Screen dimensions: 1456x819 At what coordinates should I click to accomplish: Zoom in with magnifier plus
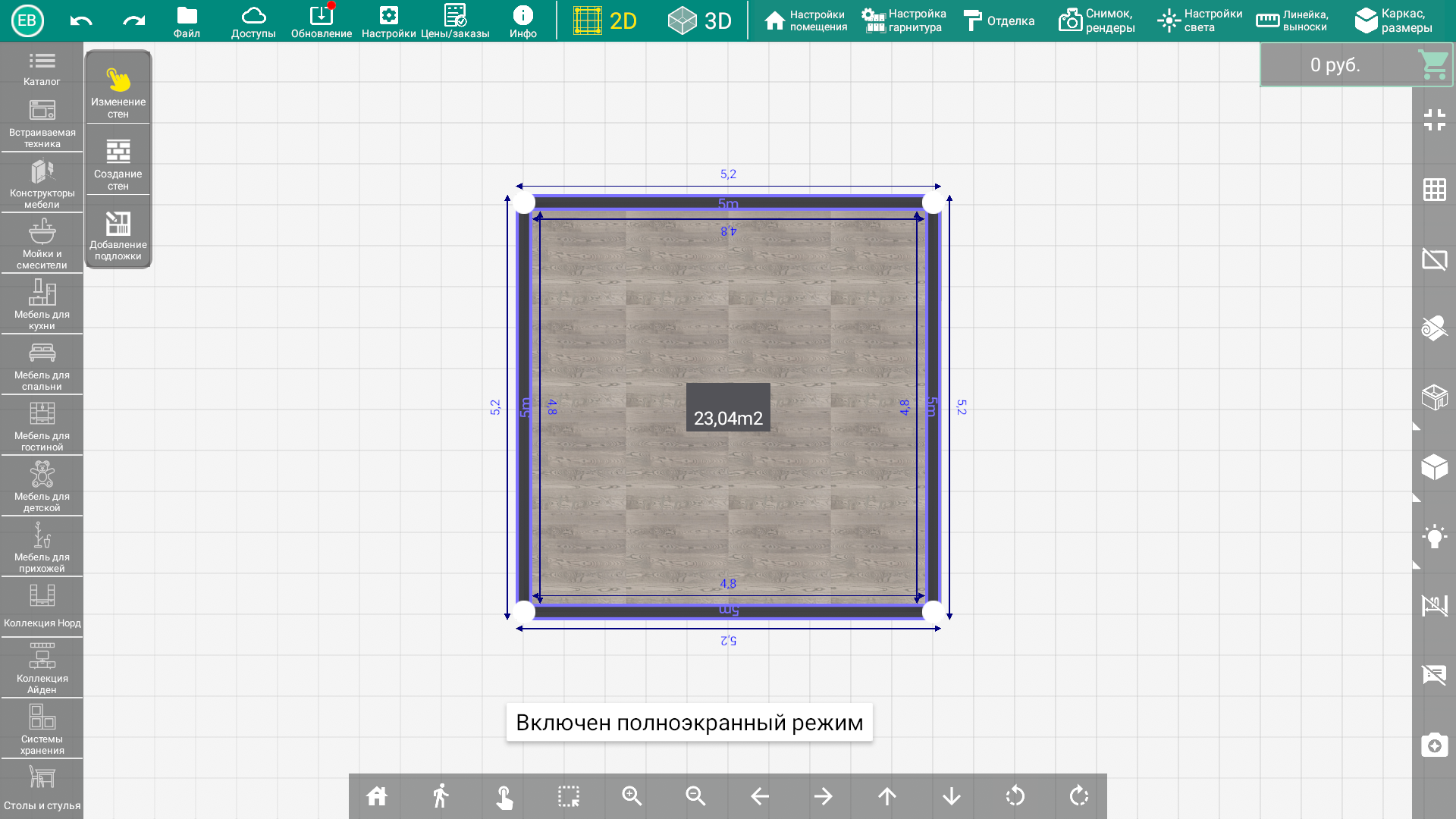click(632, 796)
